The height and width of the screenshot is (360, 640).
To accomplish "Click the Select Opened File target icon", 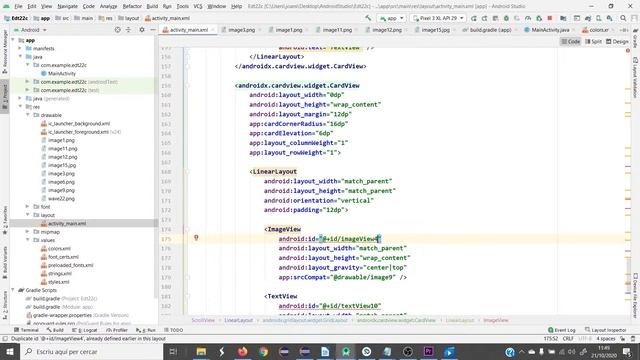I will (x=118, y=30).
